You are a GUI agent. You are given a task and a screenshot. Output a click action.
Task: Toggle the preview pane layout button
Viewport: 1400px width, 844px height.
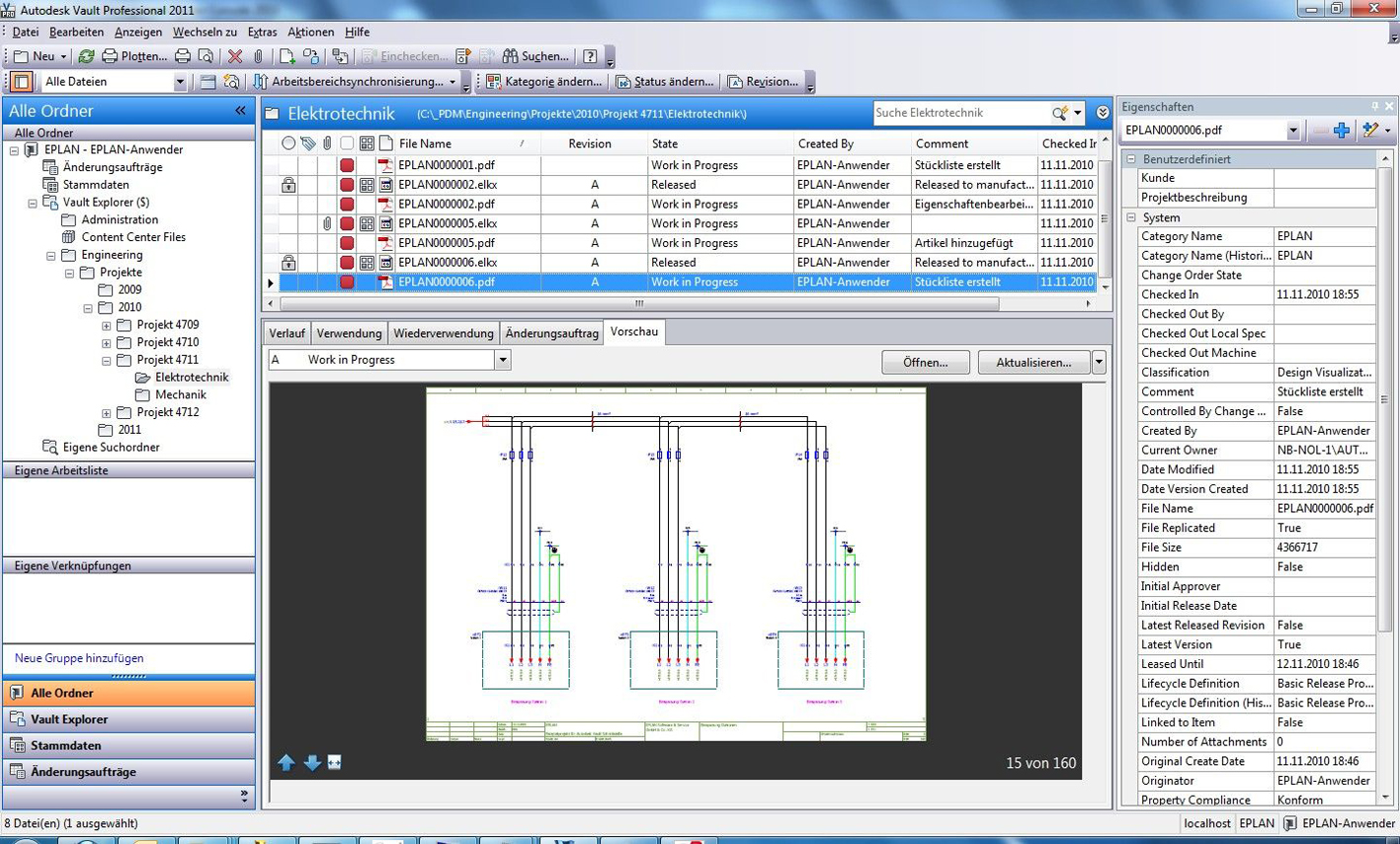pyautogui.click(x=21, y=82)
